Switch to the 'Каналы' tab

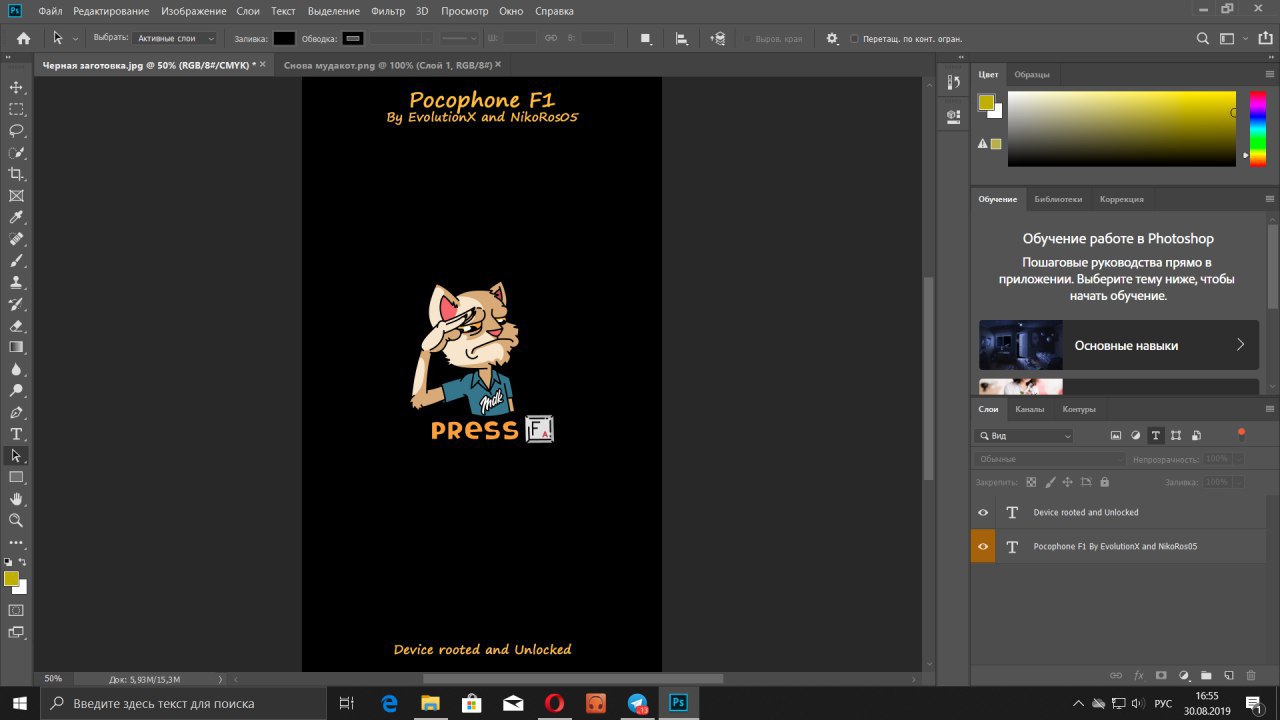[x=1029, y=409]
